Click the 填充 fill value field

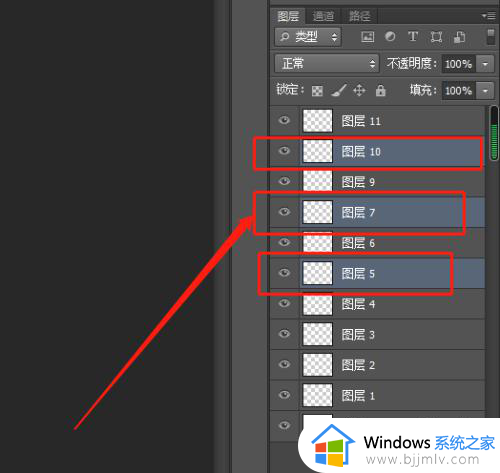(459, 91)
